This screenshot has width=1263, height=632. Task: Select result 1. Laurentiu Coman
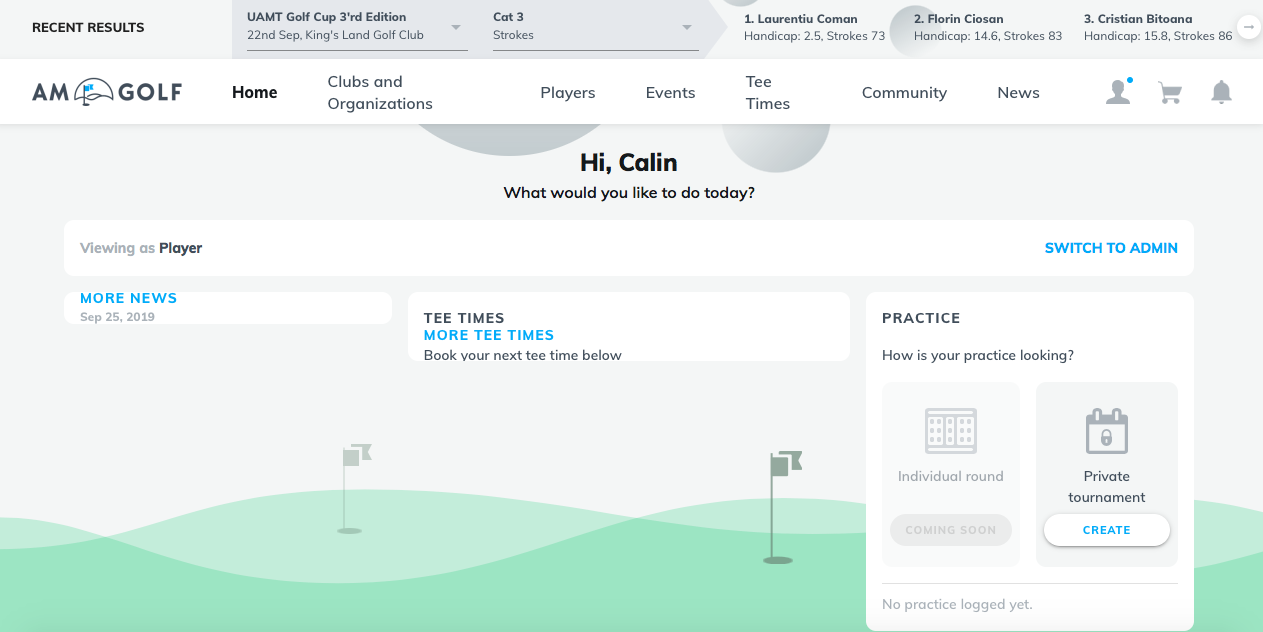pos(814,27)
